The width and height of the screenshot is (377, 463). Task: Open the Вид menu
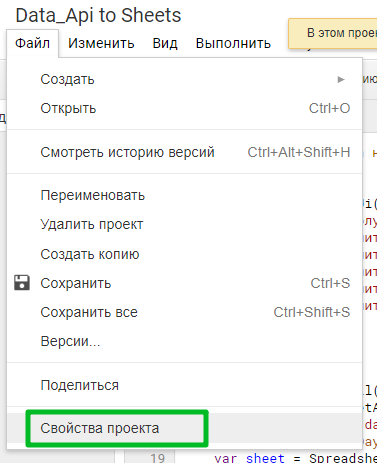point(165,43)
